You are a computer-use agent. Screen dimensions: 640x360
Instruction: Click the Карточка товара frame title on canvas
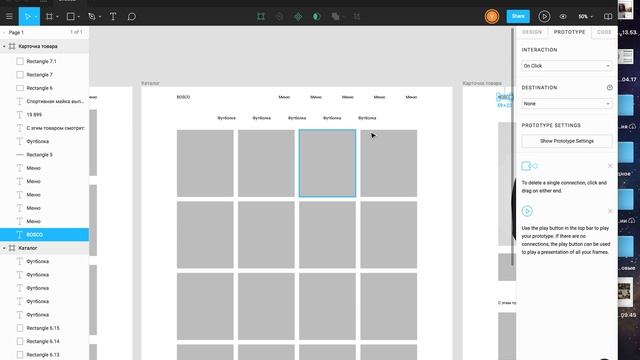click(482, 83)
